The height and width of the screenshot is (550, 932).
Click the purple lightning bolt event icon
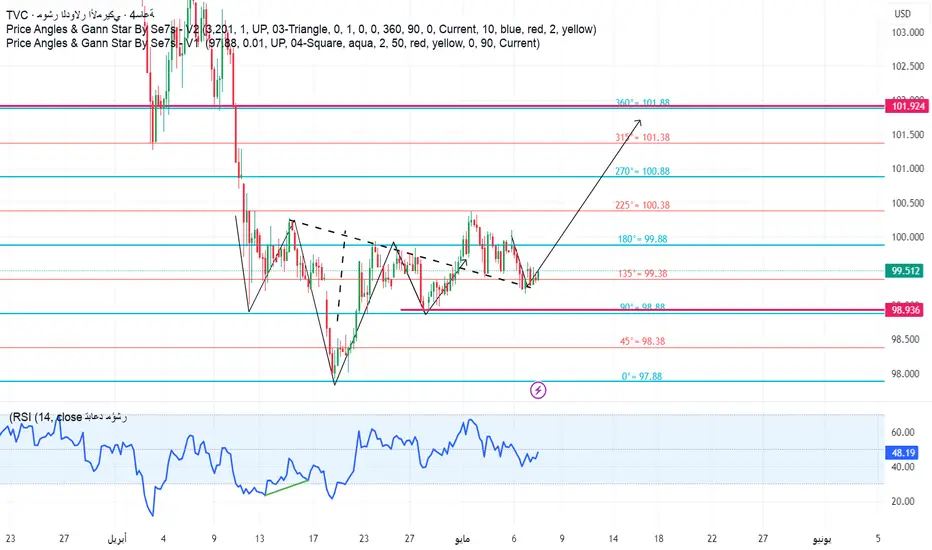tap(539, 390)
